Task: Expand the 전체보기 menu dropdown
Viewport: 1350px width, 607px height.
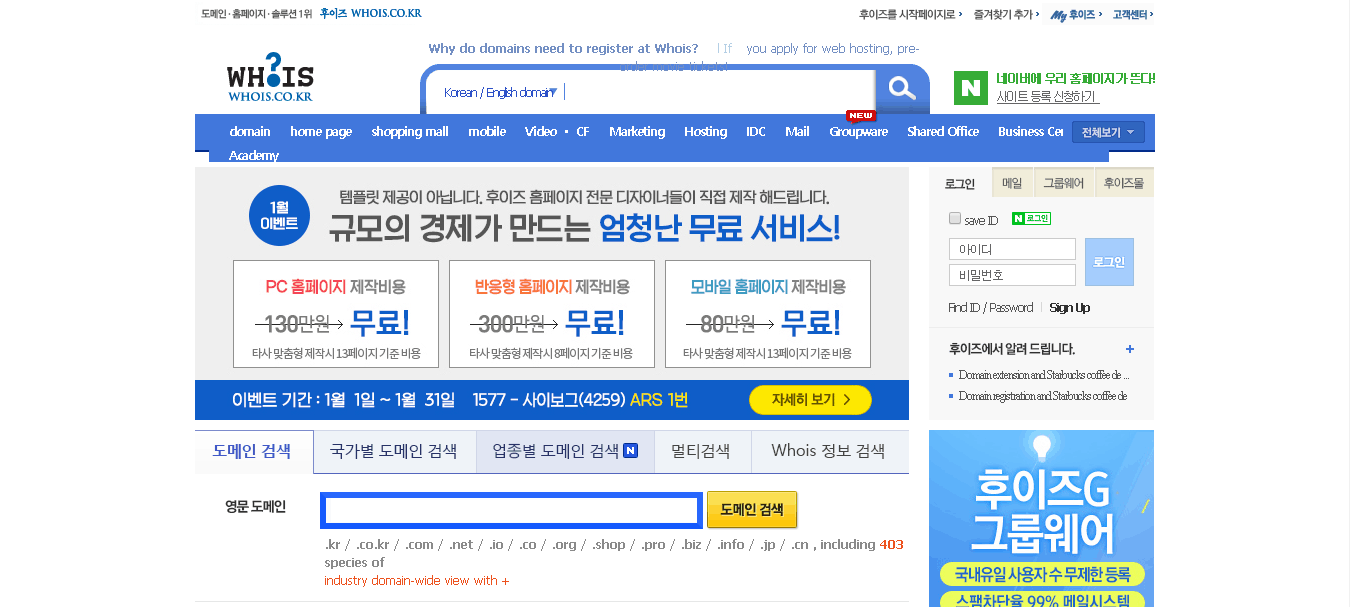Action: tap(1108, 132)
